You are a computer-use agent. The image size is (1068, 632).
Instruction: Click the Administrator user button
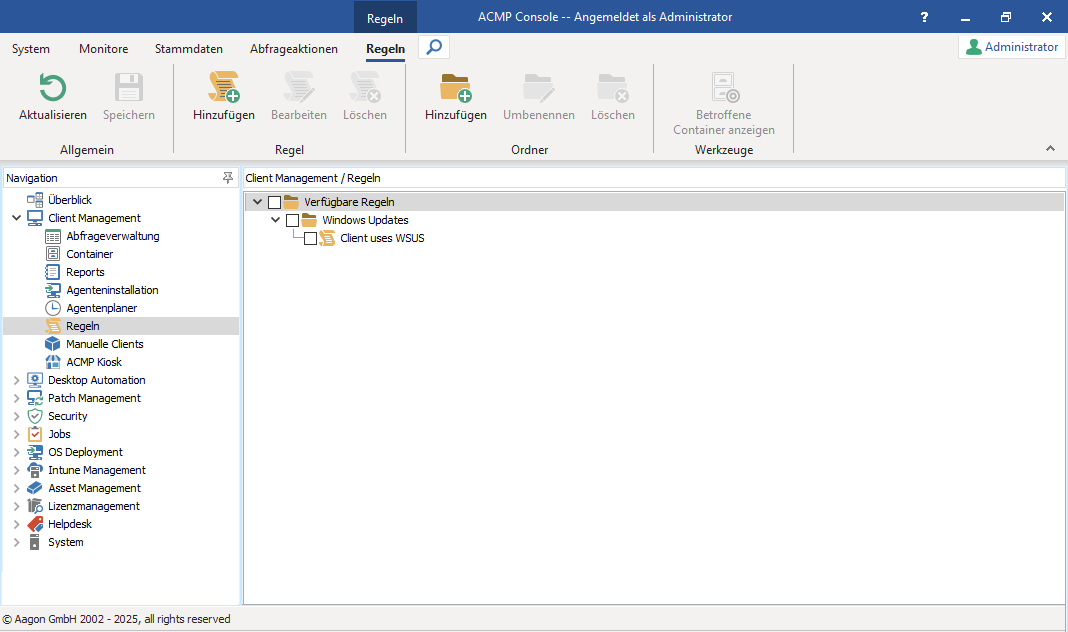click(x=1011, y=47)
